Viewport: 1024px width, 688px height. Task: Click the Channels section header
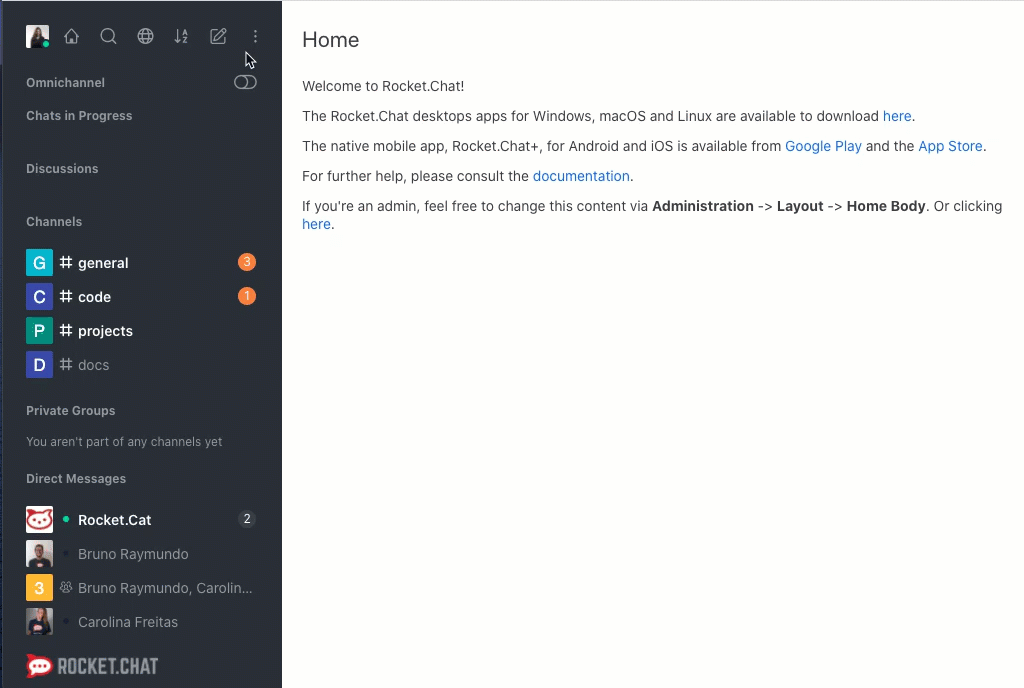(x=54, y=221)
